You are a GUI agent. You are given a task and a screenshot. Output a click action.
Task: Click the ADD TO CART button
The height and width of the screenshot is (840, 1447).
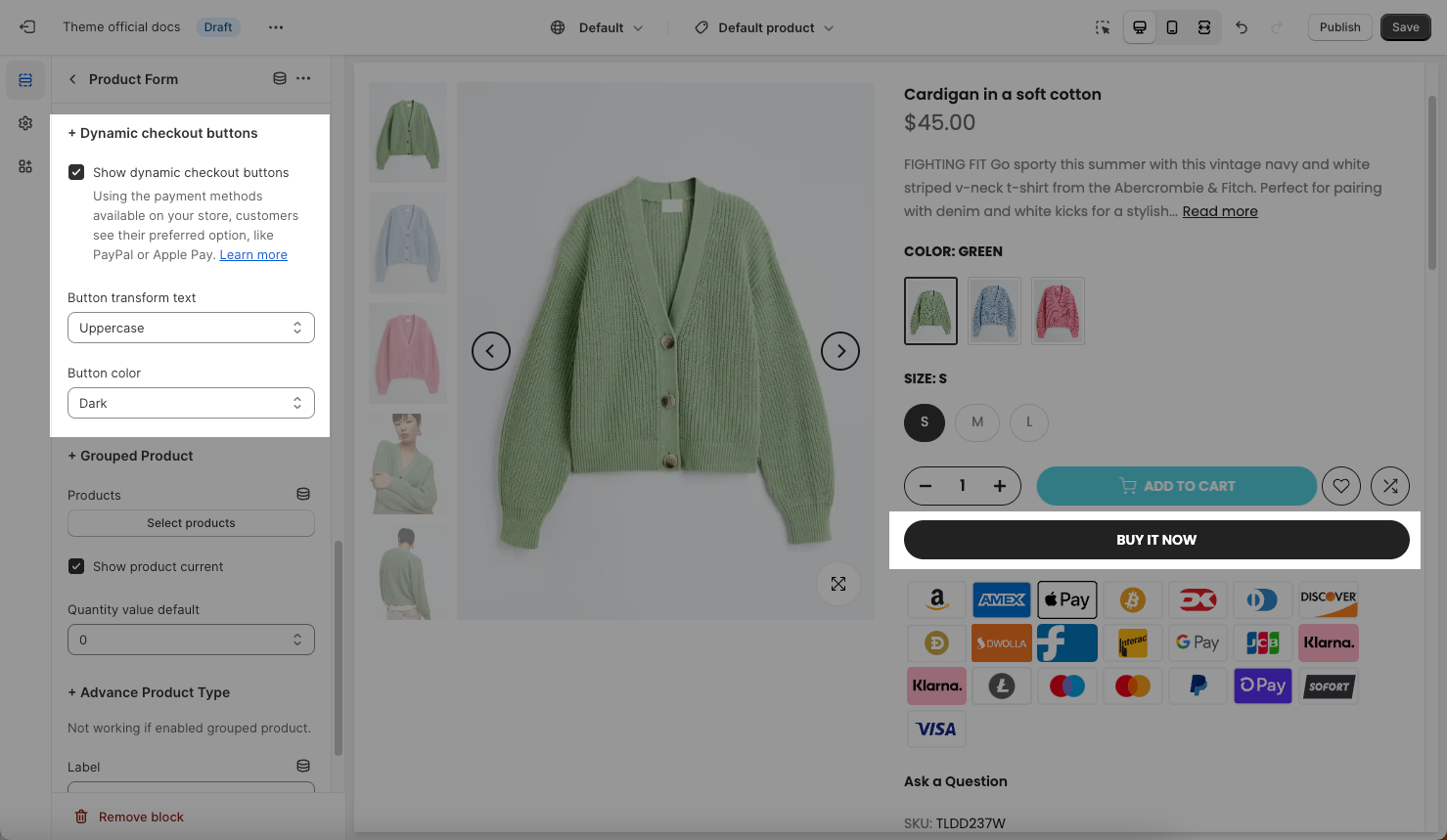(x=1177, y=486)
